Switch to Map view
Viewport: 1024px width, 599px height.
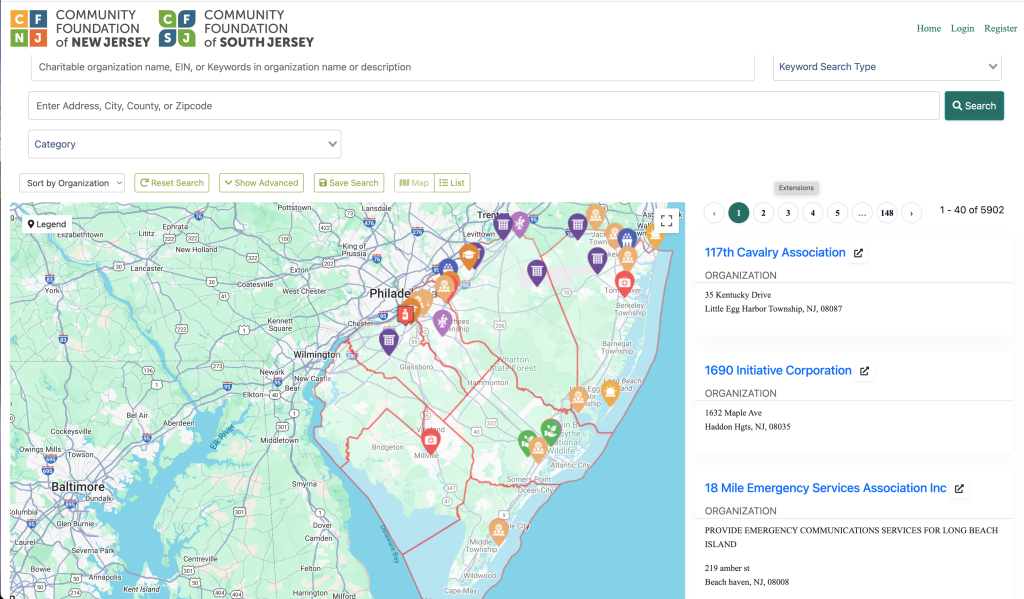413,182
